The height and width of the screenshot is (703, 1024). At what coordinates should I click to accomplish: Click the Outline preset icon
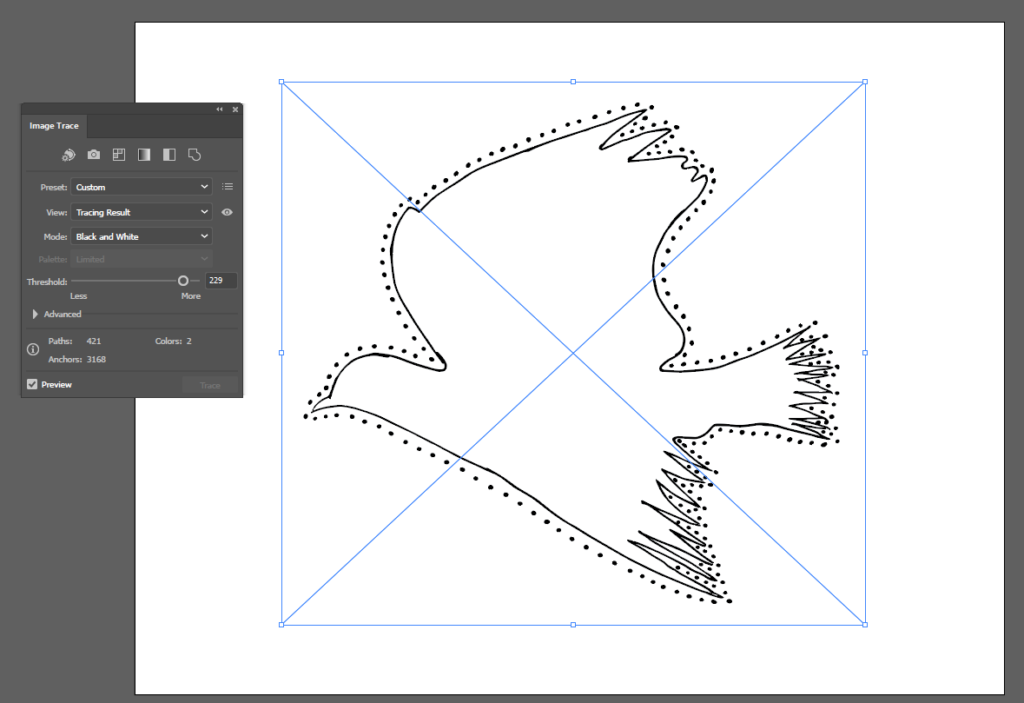[195, 155]
